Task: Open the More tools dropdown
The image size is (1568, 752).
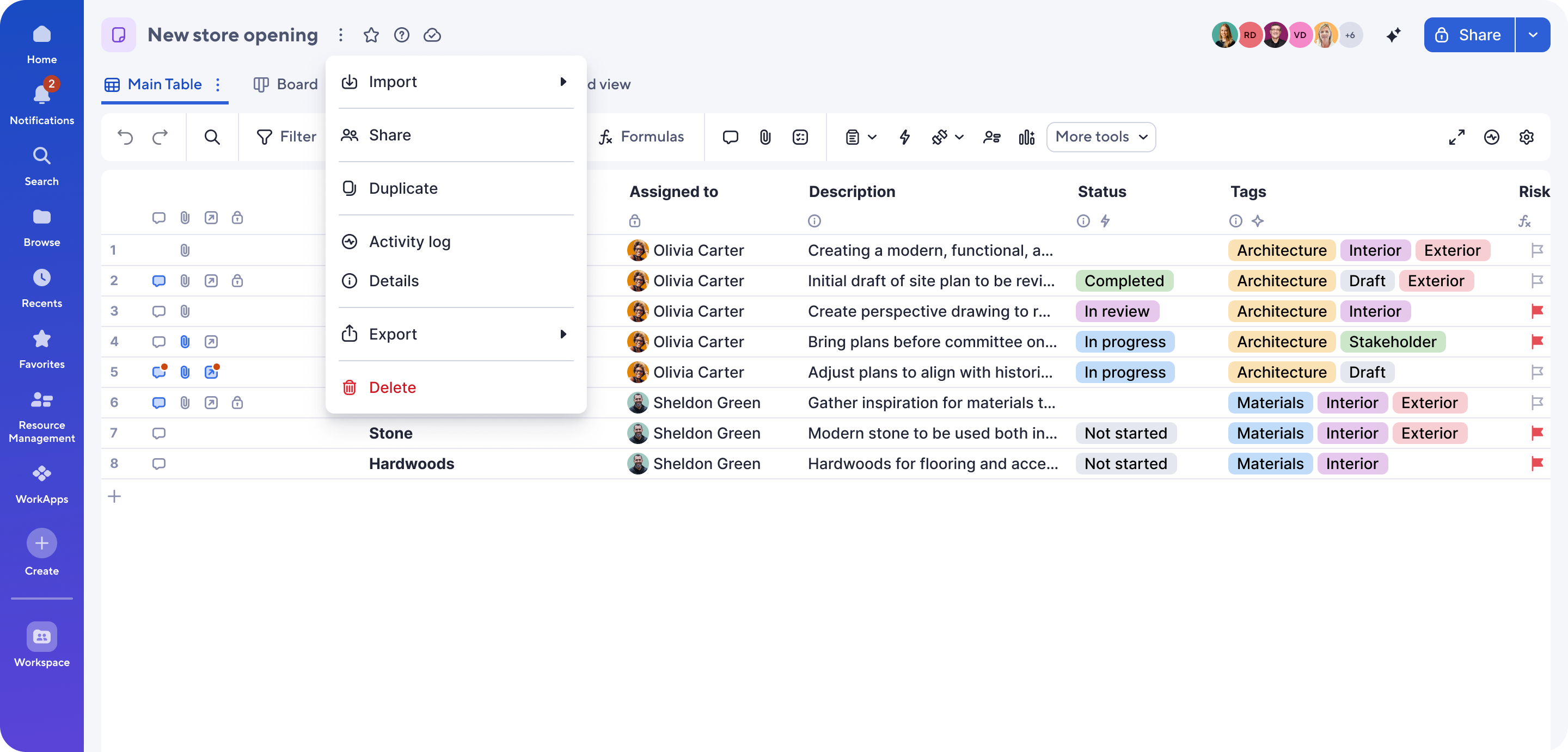Action: [x=1100, y=137]
